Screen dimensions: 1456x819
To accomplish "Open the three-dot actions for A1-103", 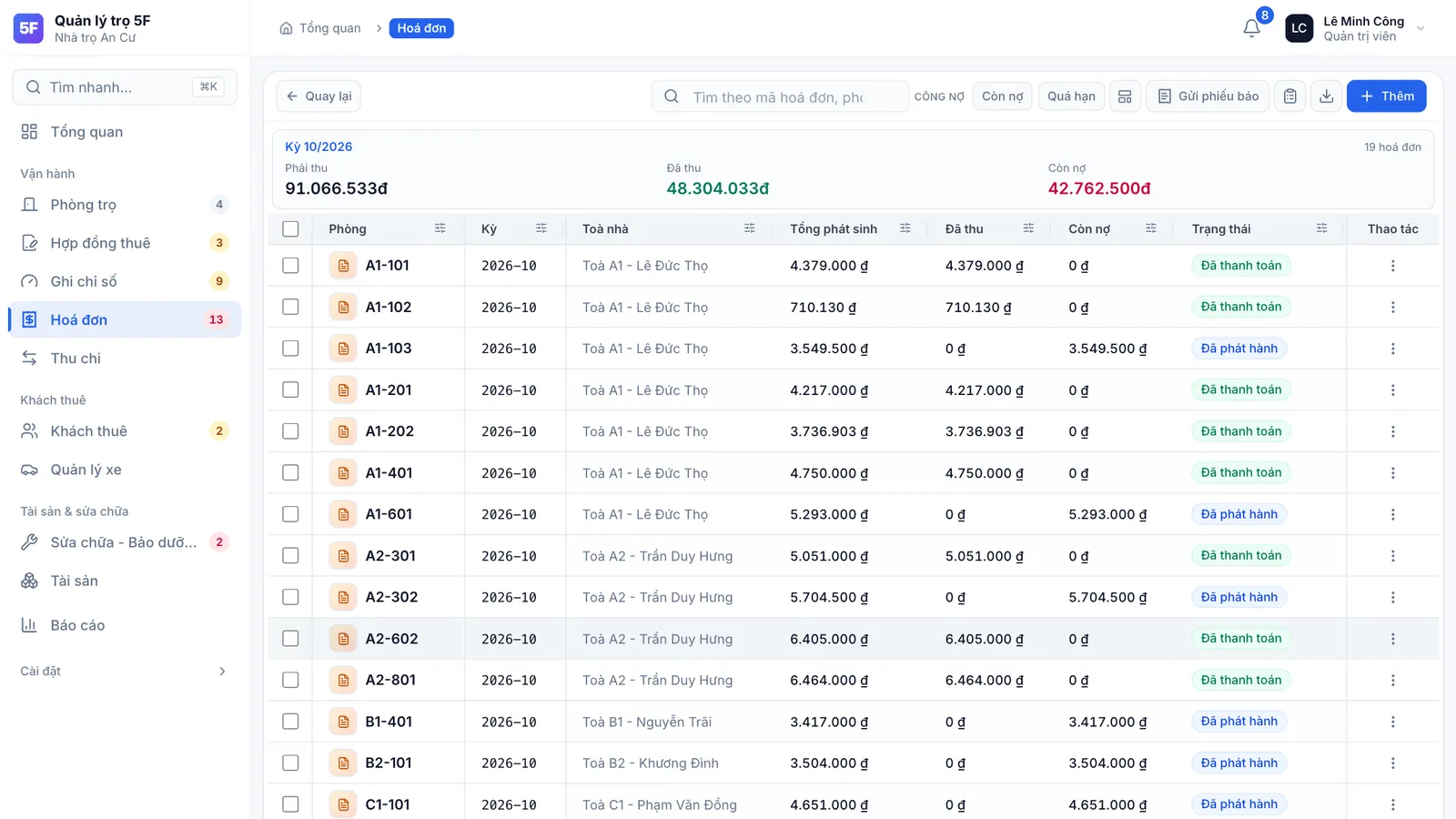I will 1392,349.
